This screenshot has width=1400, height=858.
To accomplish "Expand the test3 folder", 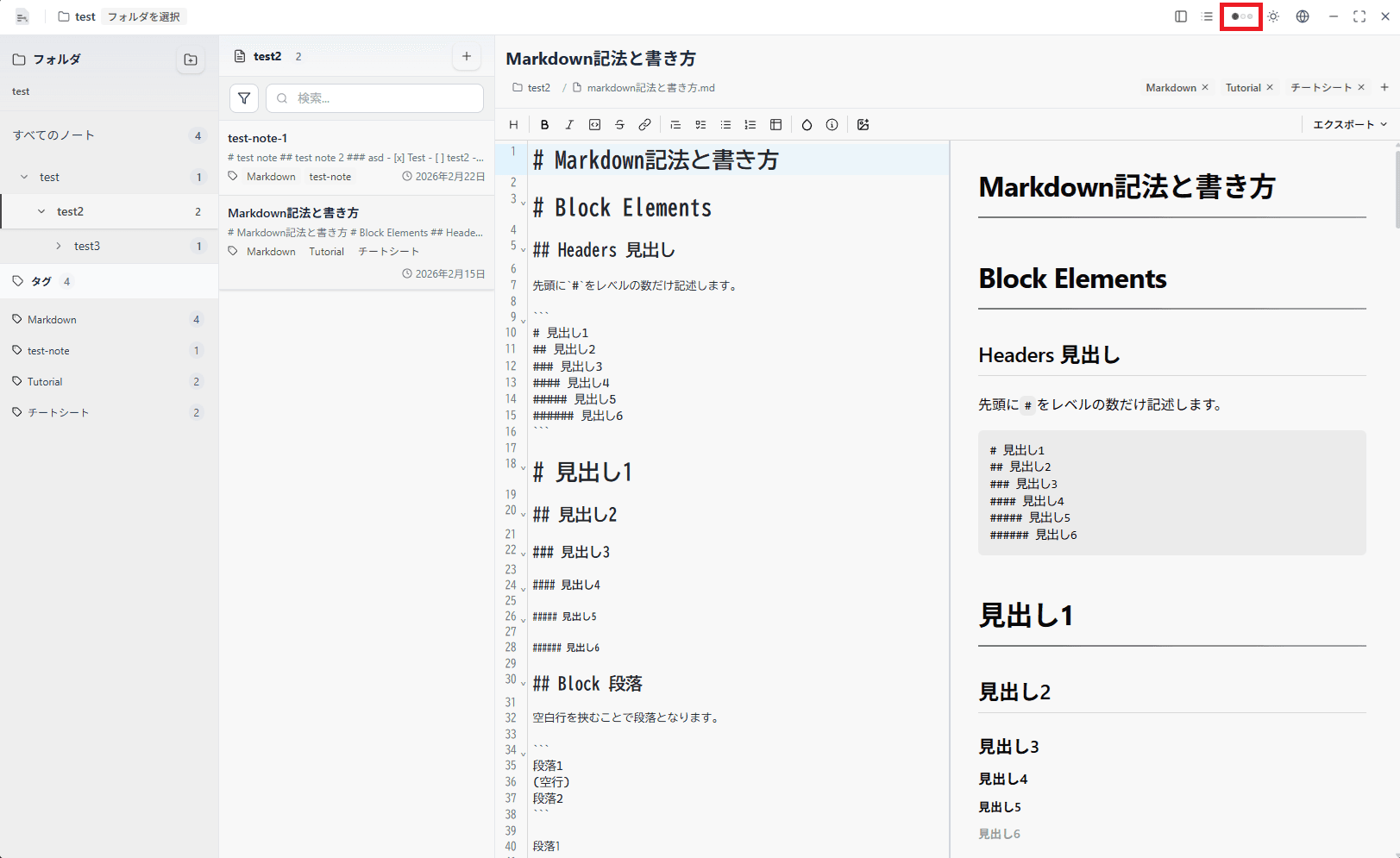I will 59,246.
